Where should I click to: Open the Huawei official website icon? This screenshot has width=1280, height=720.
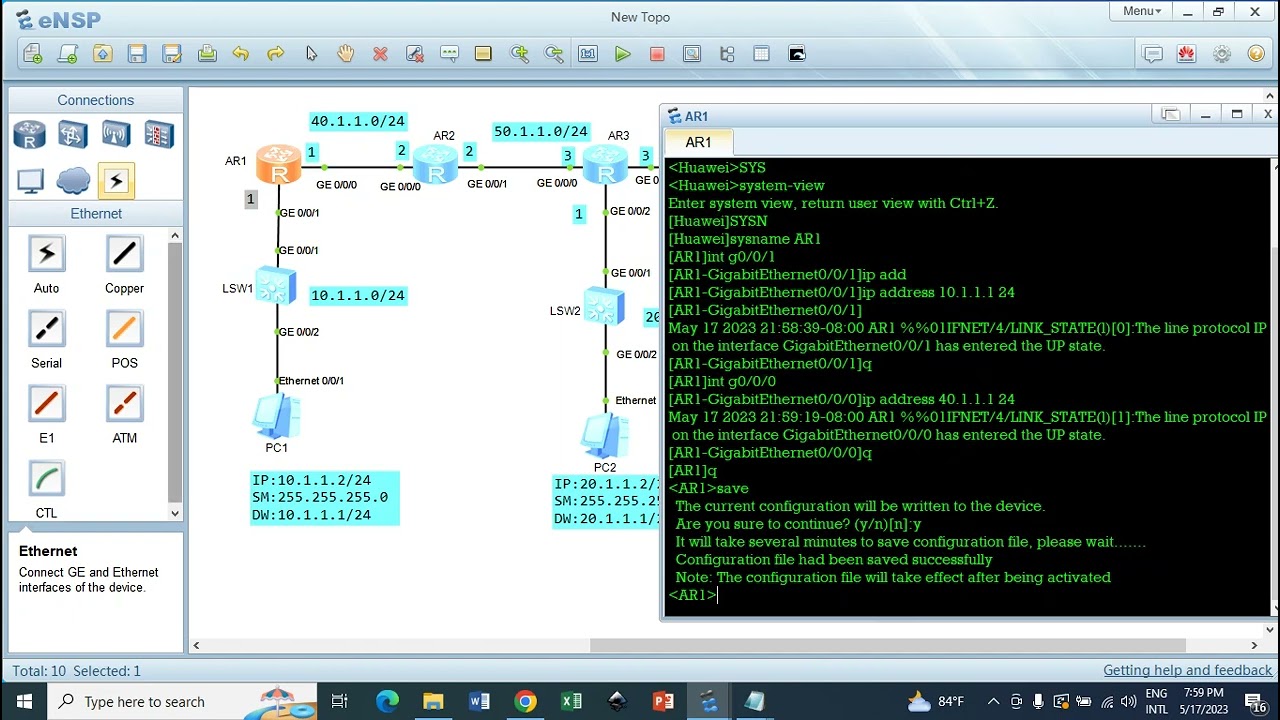click(1186, 54)
